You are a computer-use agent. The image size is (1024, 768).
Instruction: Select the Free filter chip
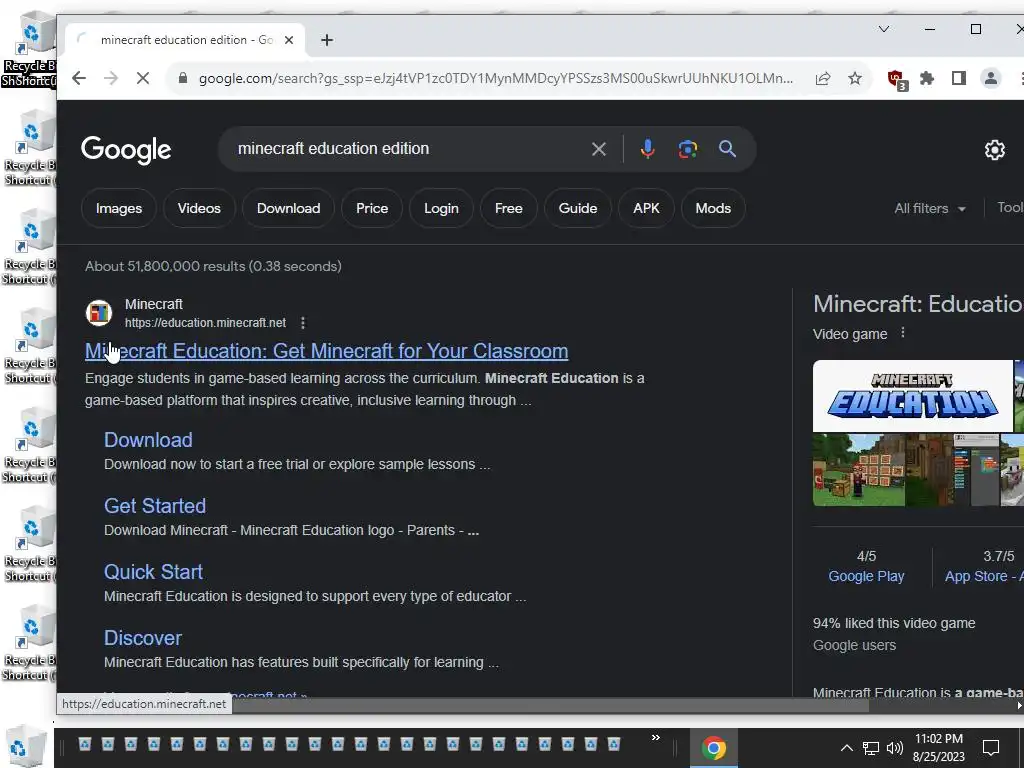point(509,208)
